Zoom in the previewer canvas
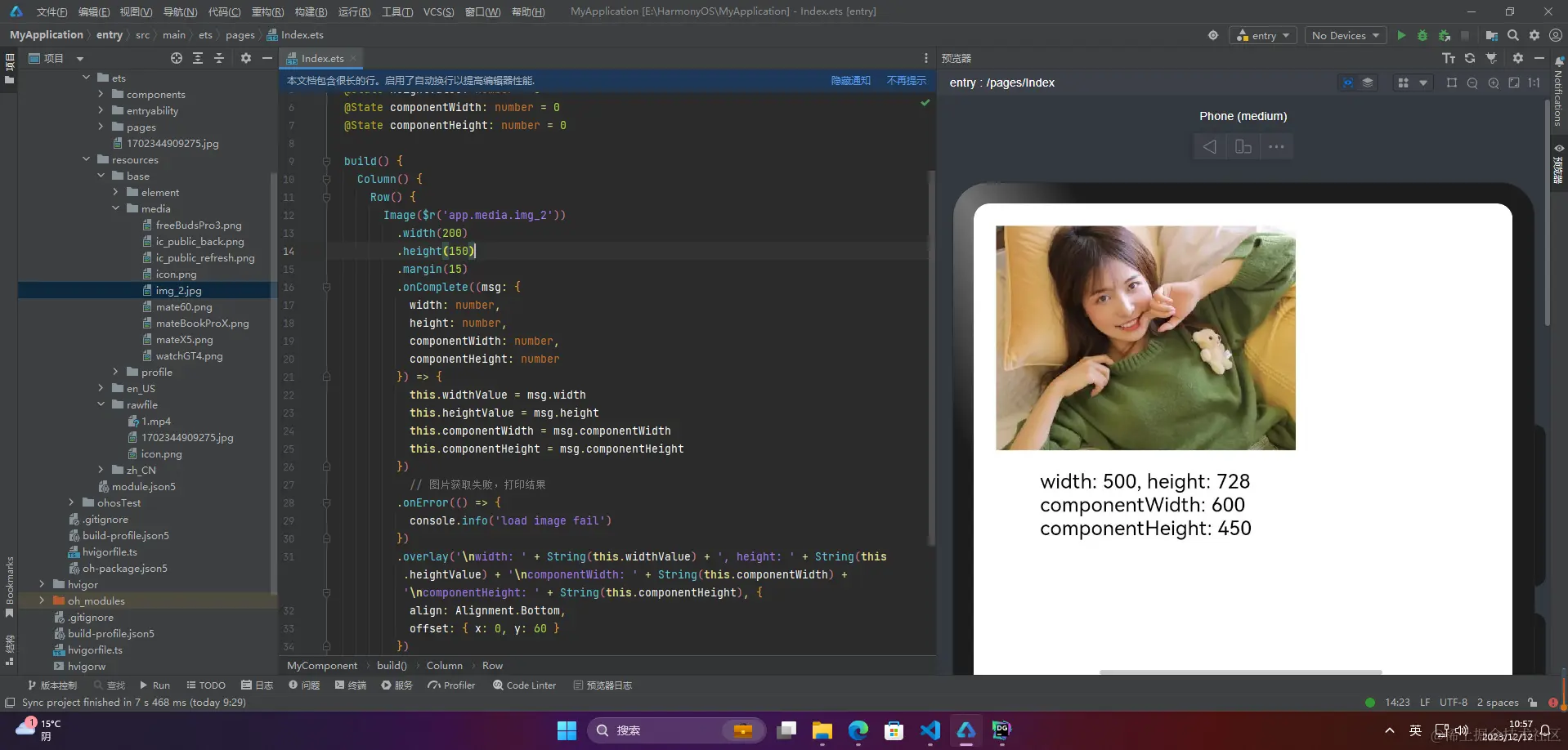Image resolution: width=1568 pixels, height=750 pixels. click(1494, 83)
